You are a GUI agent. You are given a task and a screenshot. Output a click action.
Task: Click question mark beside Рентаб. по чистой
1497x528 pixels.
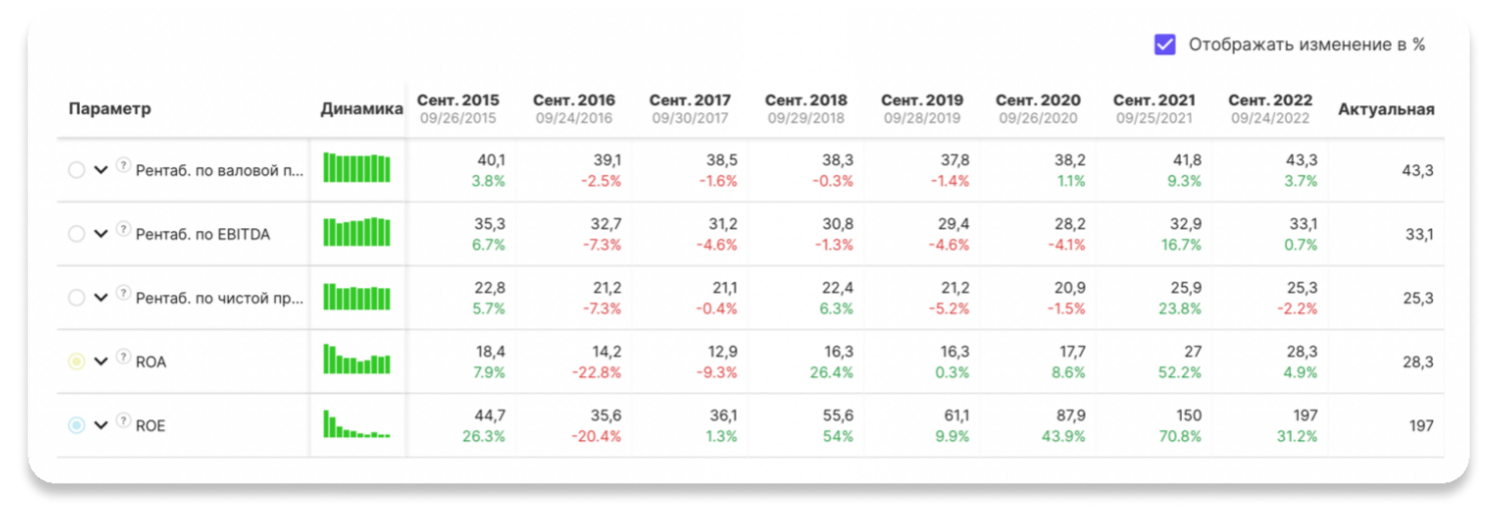(x=123, y=293)
